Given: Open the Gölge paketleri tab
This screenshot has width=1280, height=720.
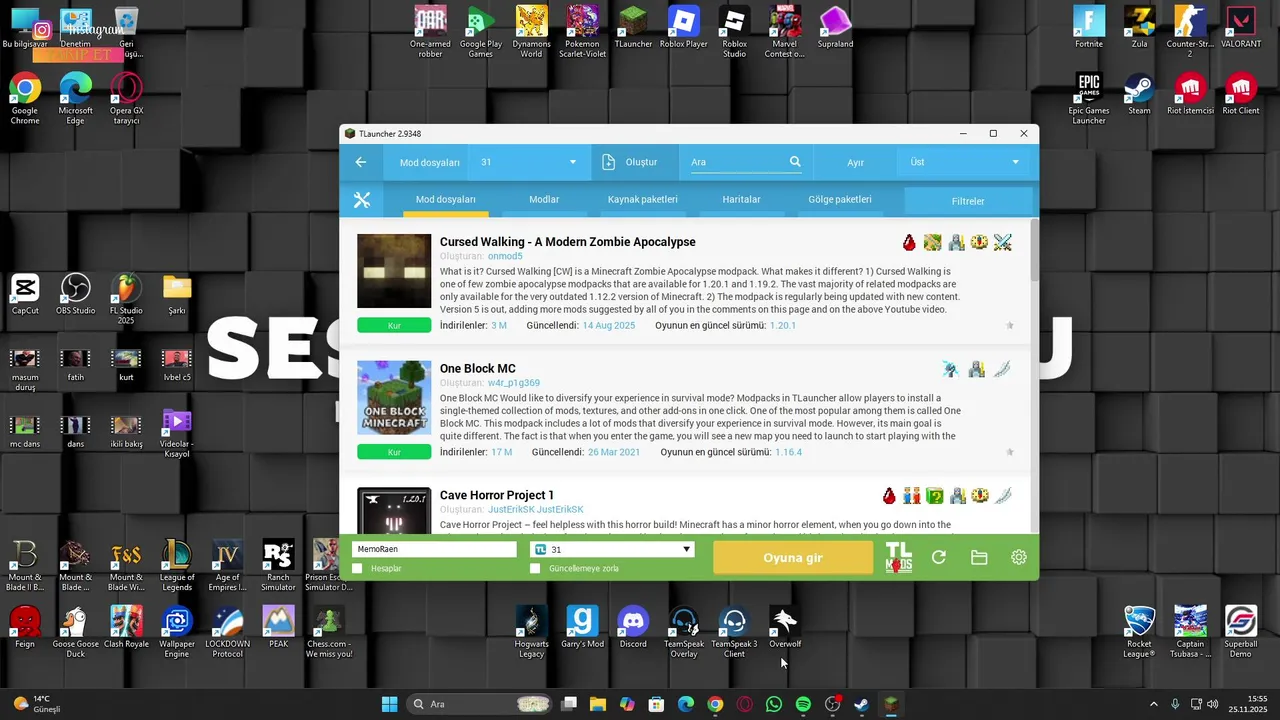Looking at the screenshot, I should pos(840,199).
